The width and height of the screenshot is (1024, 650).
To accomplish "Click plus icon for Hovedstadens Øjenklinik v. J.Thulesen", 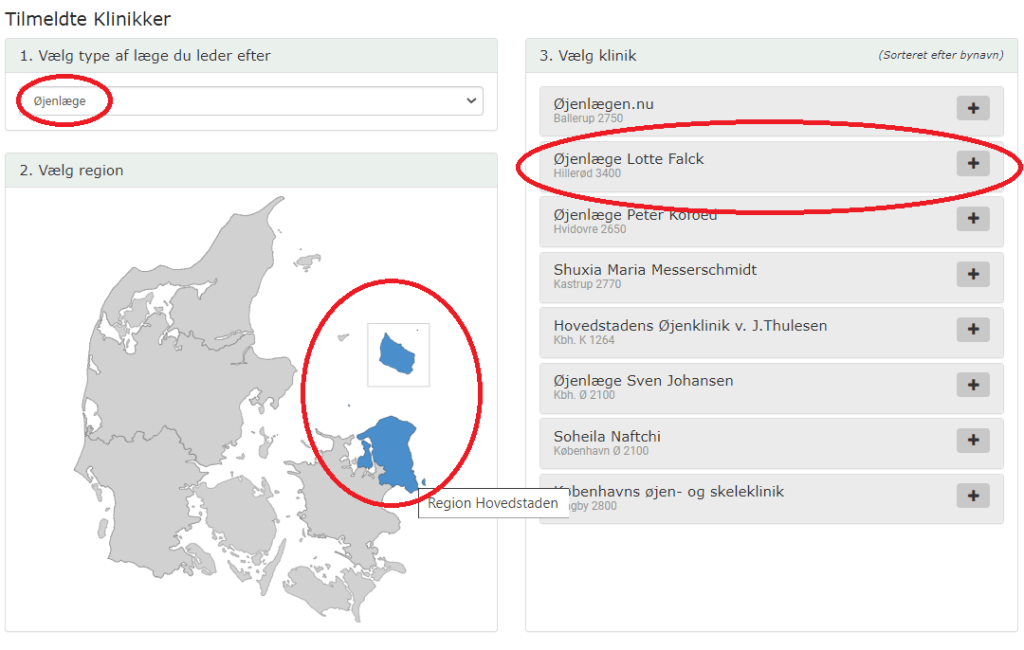I will click(x=972, y=329).
